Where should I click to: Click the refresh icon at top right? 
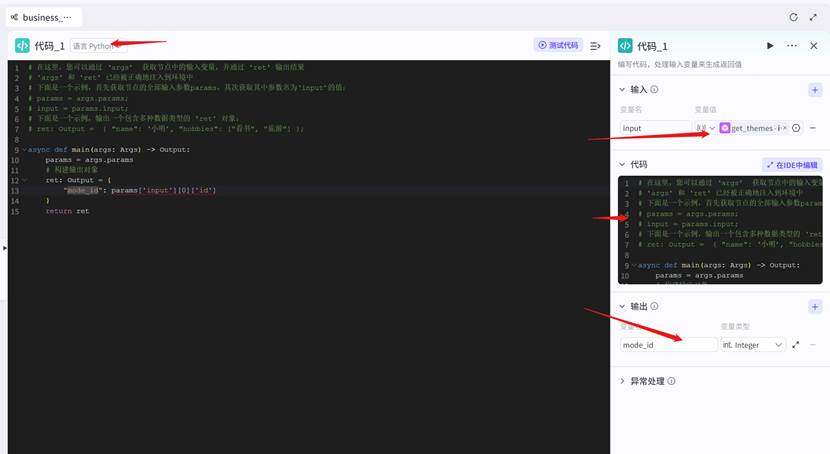793,17
